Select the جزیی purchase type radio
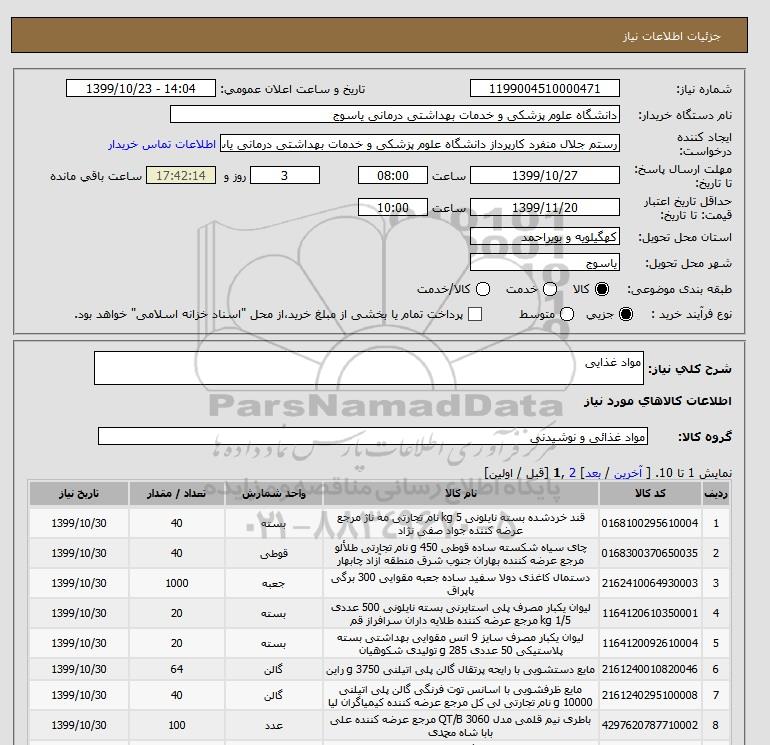The height and width of the screenshot is (745, 770). coord(626,314)
